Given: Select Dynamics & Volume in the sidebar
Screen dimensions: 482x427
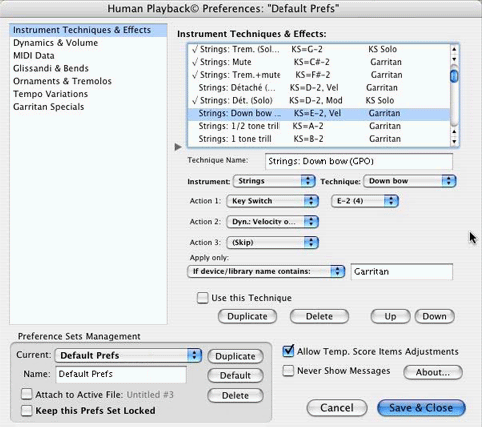Looking at the screenshot, I should 55,43.
